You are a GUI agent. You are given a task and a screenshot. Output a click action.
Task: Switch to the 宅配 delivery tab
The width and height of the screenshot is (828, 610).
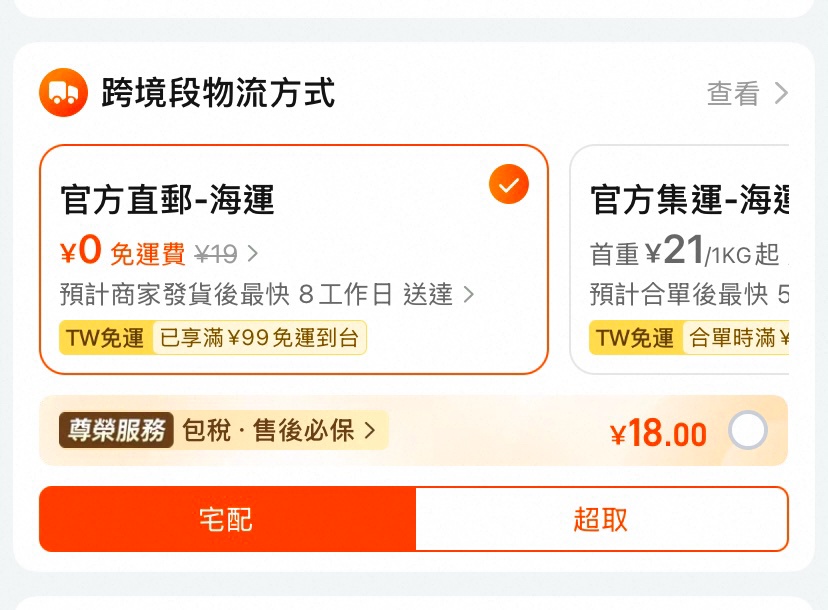tap(227, 519)
